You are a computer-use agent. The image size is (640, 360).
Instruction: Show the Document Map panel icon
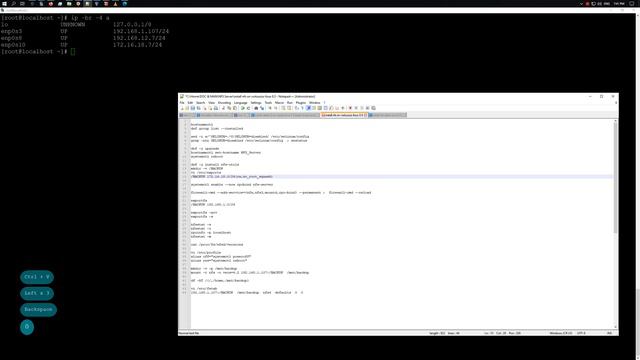[319, 108]
